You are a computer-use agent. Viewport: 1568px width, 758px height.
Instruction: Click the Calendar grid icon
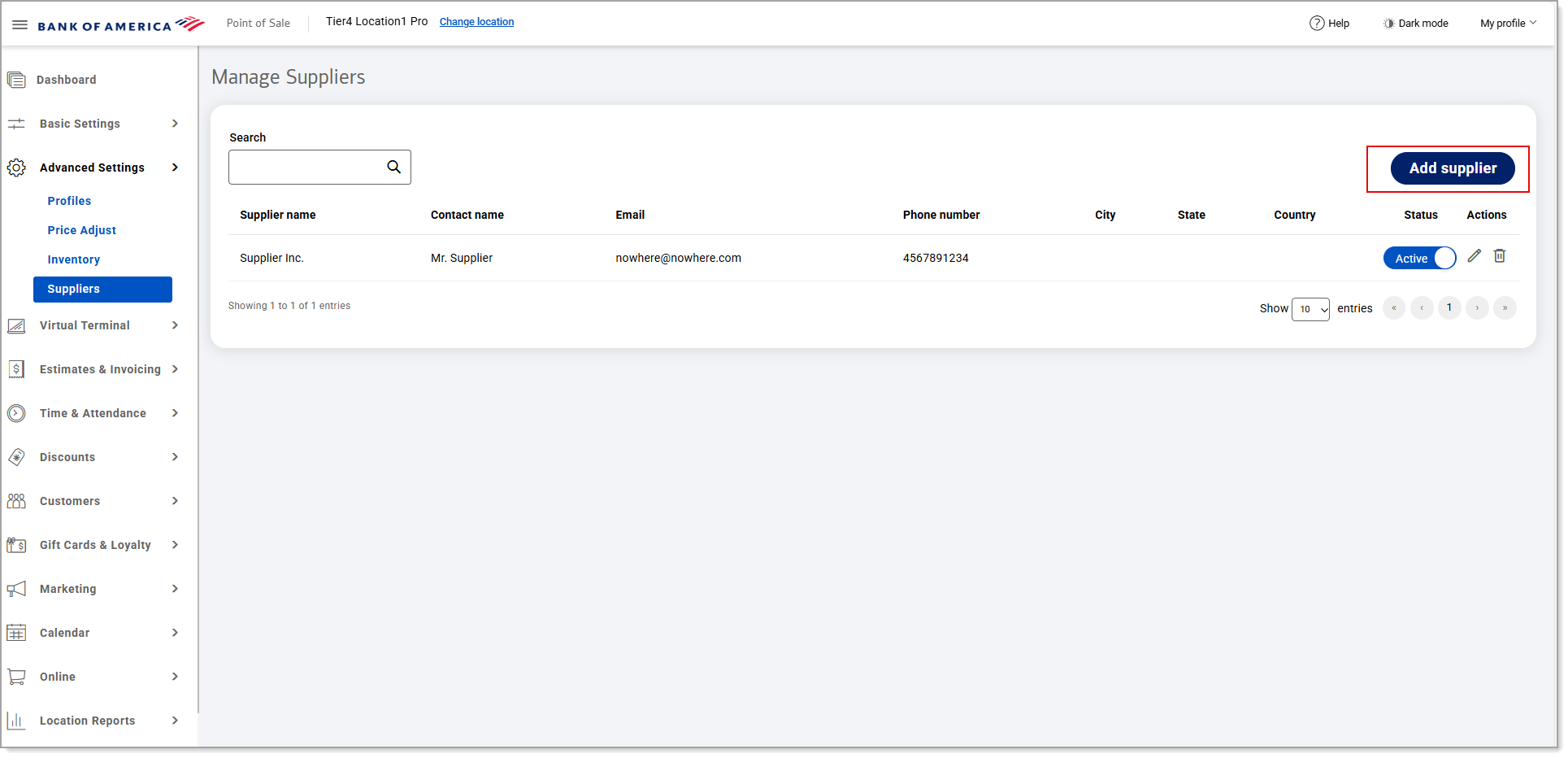pos(16,633)
